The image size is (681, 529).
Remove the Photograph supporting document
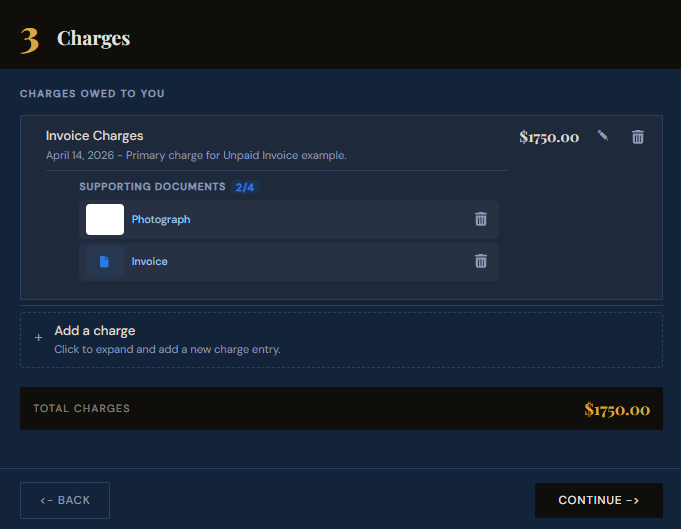click(x=481, y=219)
